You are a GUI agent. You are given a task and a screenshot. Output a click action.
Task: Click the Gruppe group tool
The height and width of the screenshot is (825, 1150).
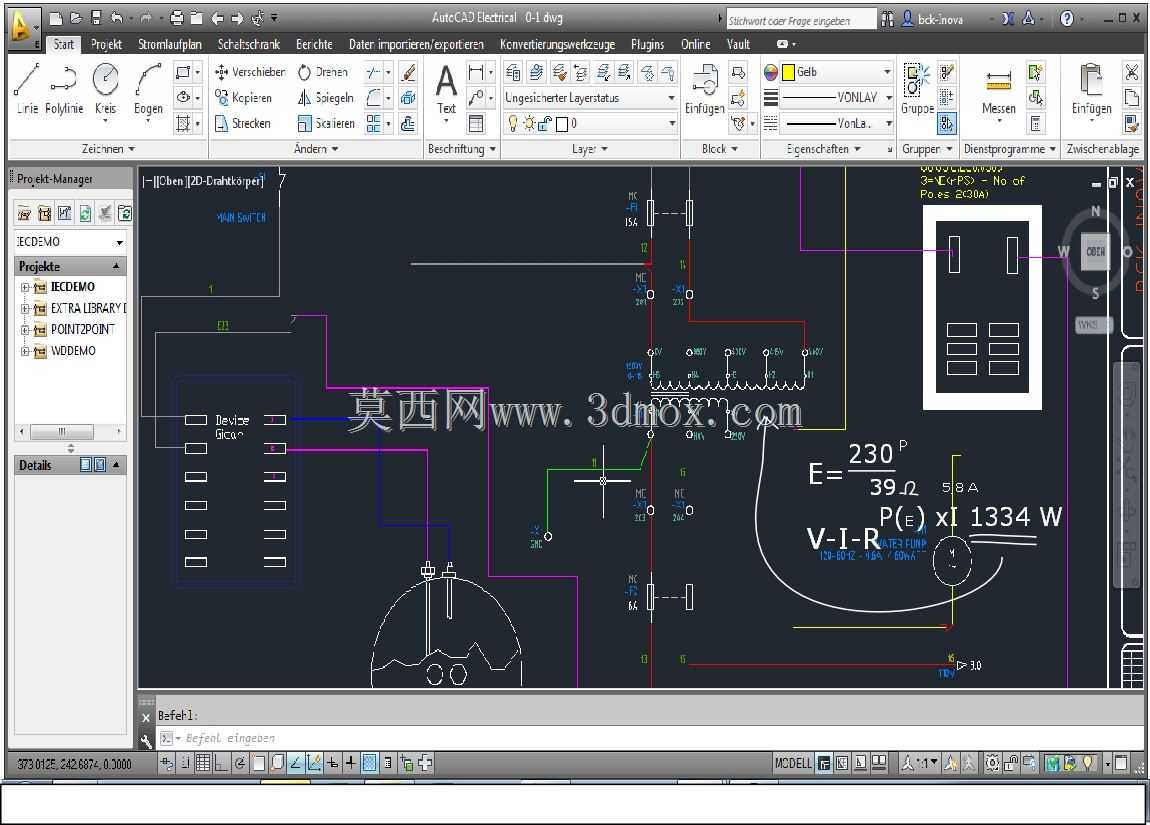[x=917, y=89]
